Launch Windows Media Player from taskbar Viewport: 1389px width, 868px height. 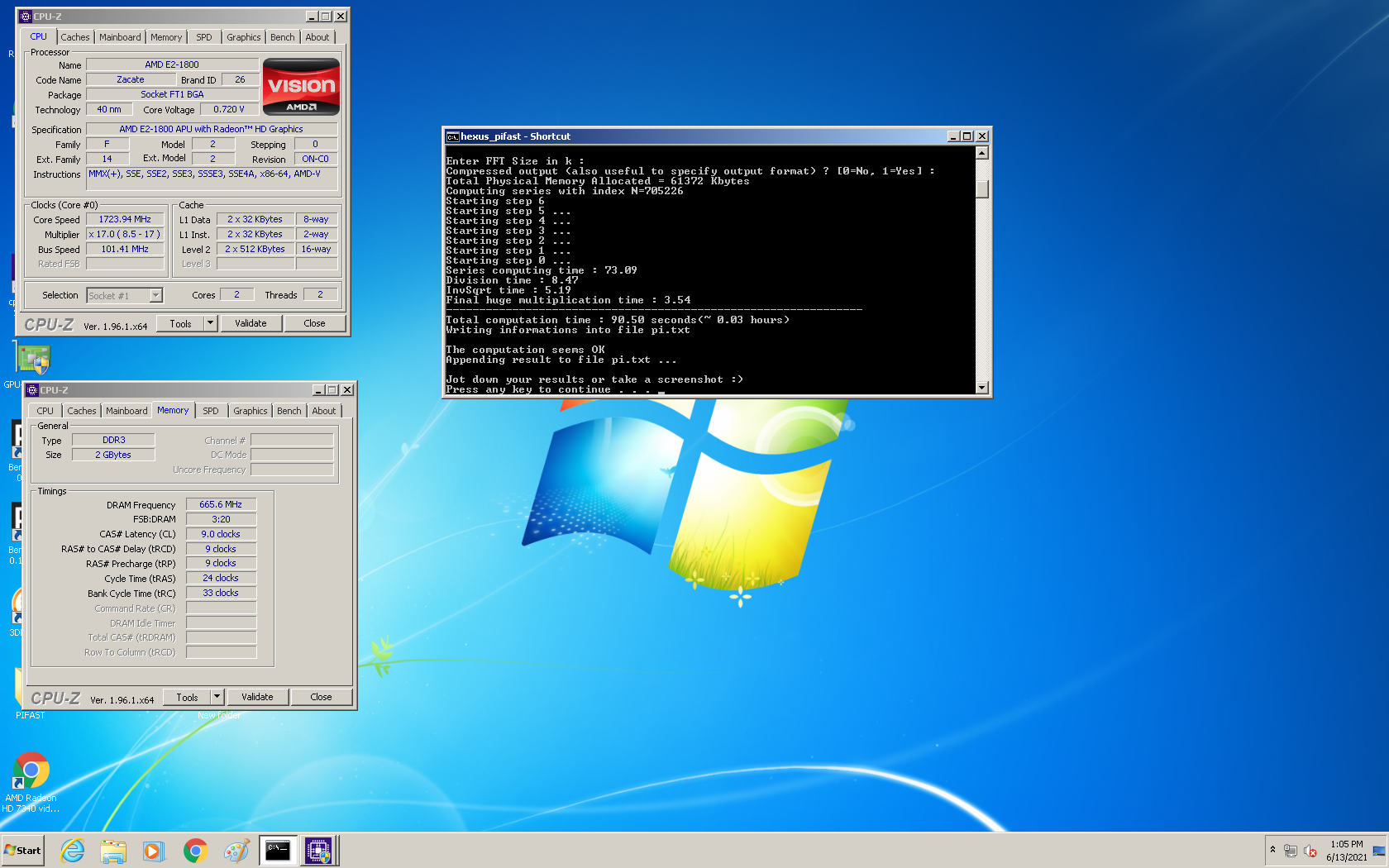tap(153, 850)
